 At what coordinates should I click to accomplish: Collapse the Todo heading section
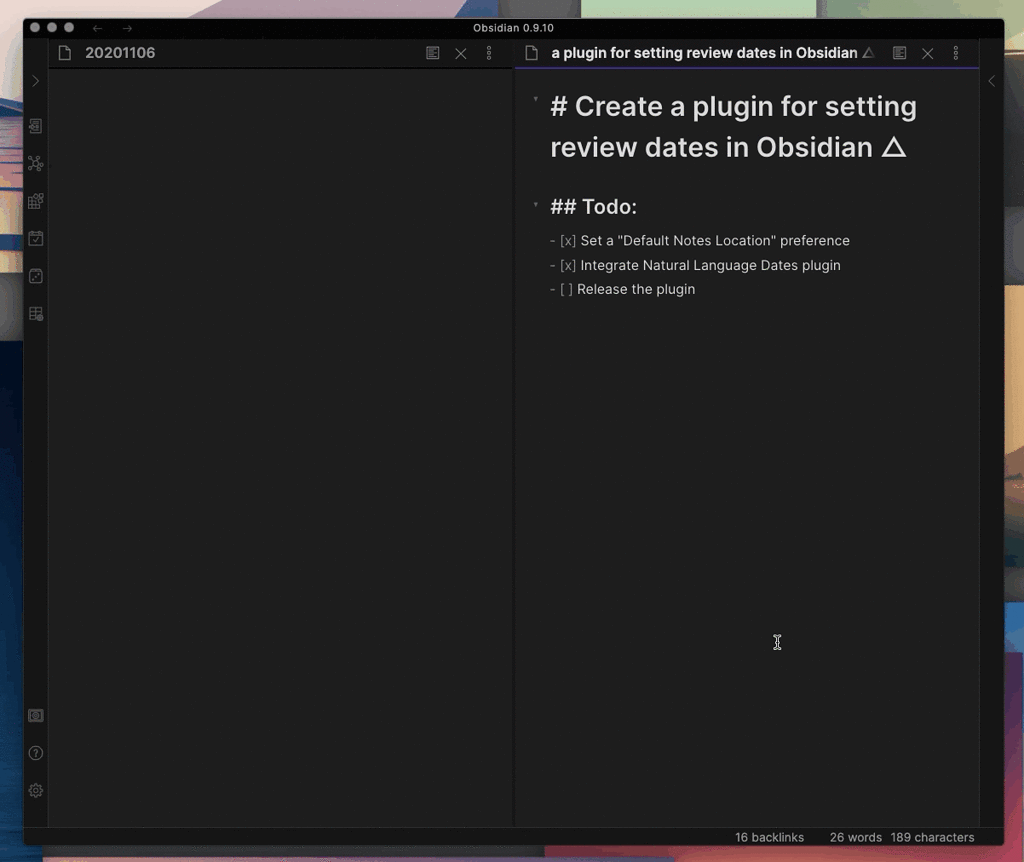click(536, 203)
